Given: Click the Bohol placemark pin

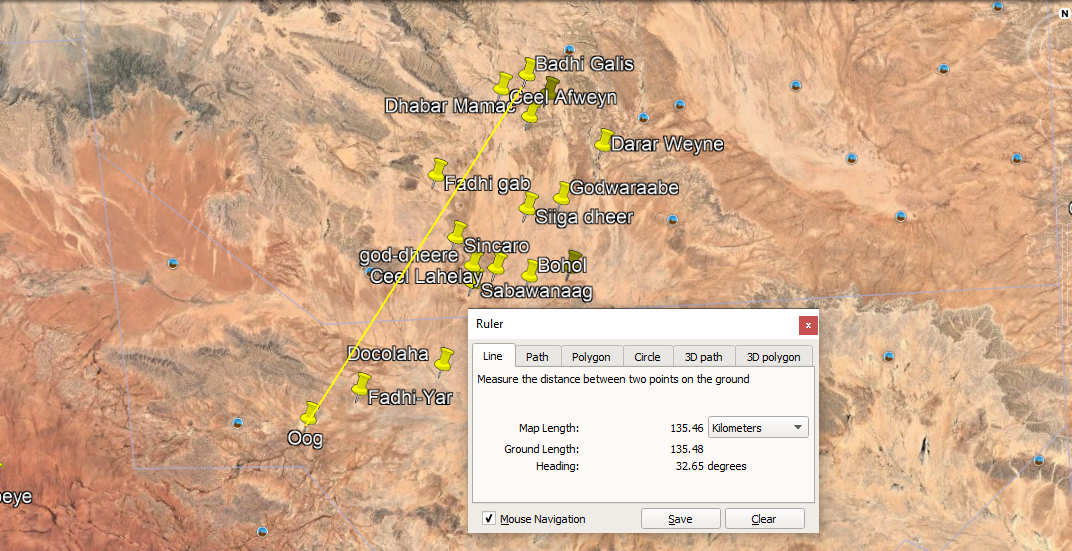Looking at the screenshot, I should pyautogui.click(x=531, y=270).
